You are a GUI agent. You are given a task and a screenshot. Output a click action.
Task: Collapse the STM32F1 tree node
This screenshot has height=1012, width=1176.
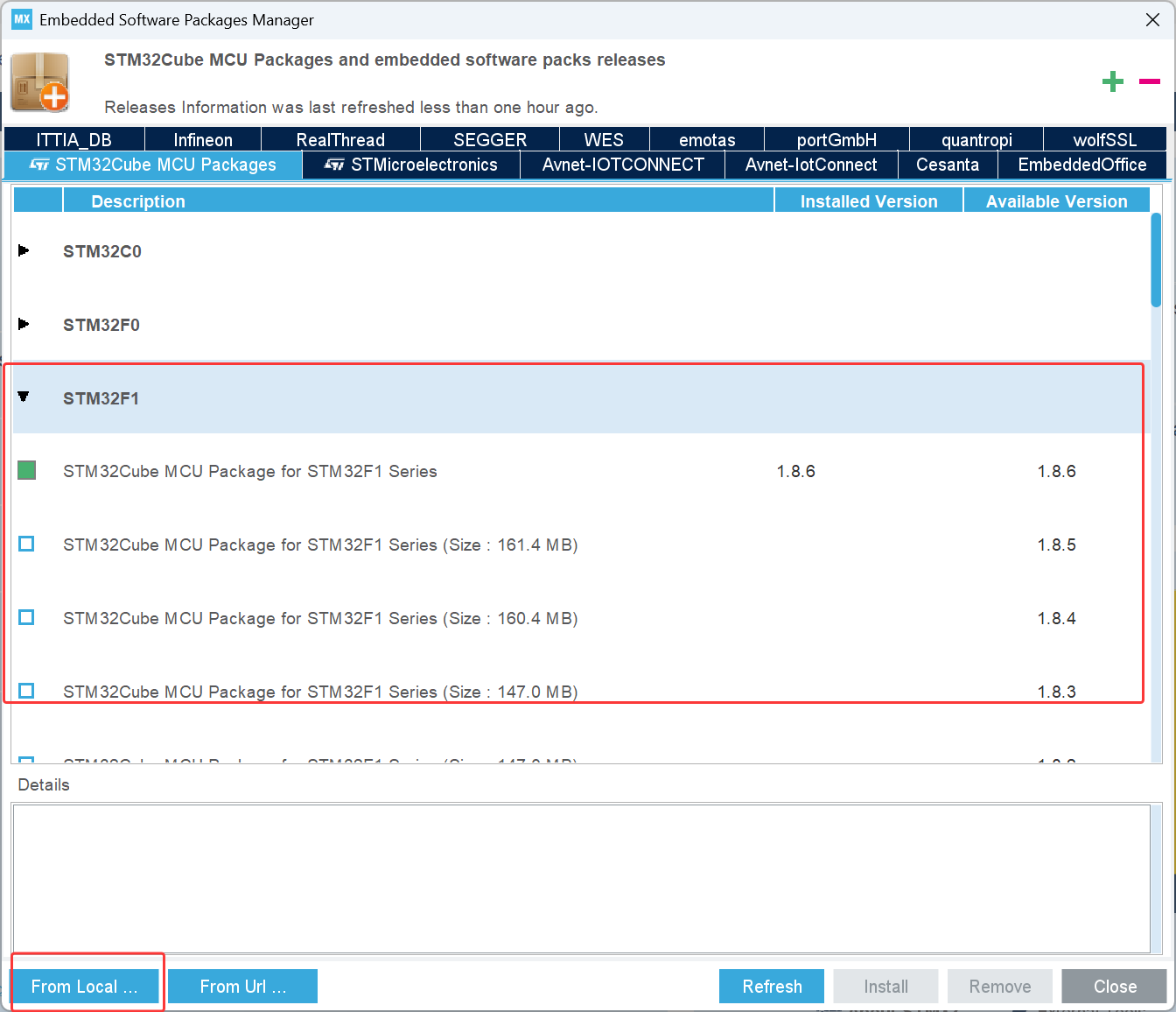(x=24, y=397)
